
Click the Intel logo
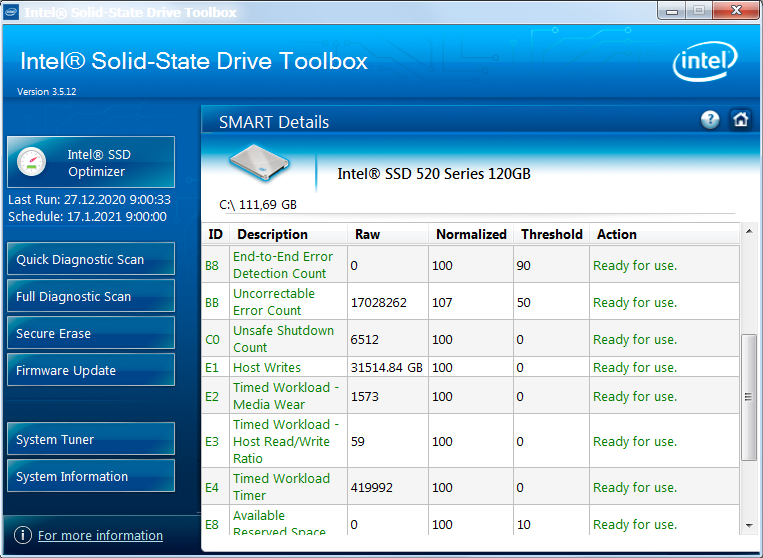pyautogui.click(x=705, y=64)
